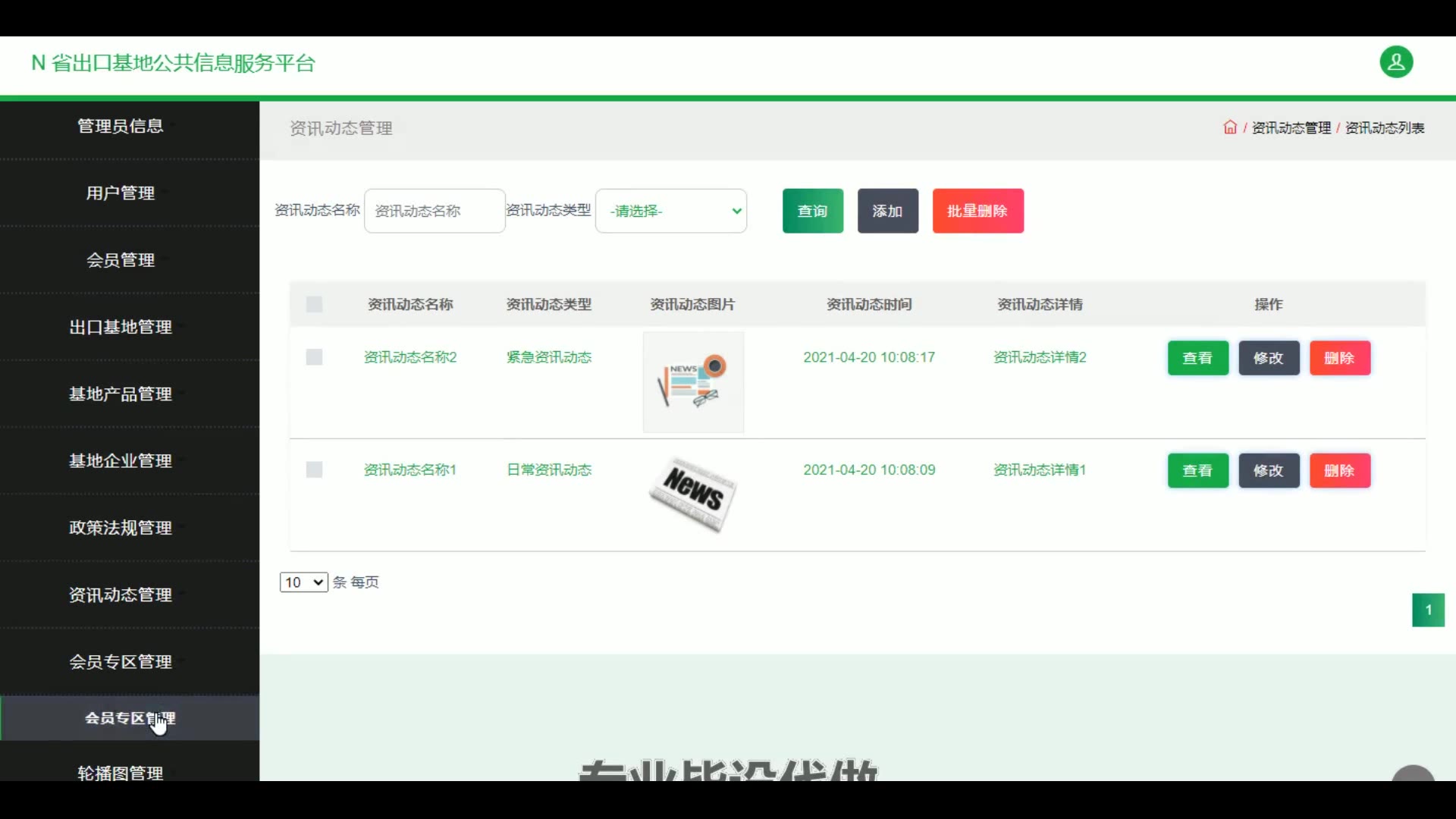Image resolution: width=1456 pixels, height=819 pixels.
Task: Click 修改 for 资讯动态名称2
Action: pos(1269,358)
